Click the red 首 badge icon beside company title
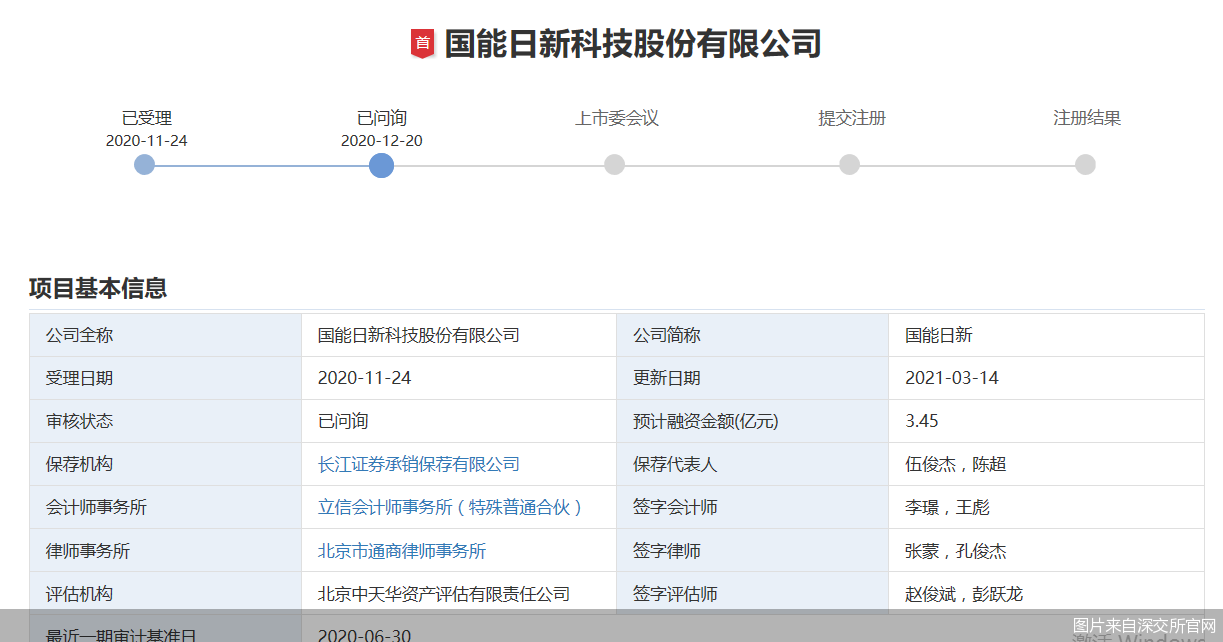 tap(422, 44)
